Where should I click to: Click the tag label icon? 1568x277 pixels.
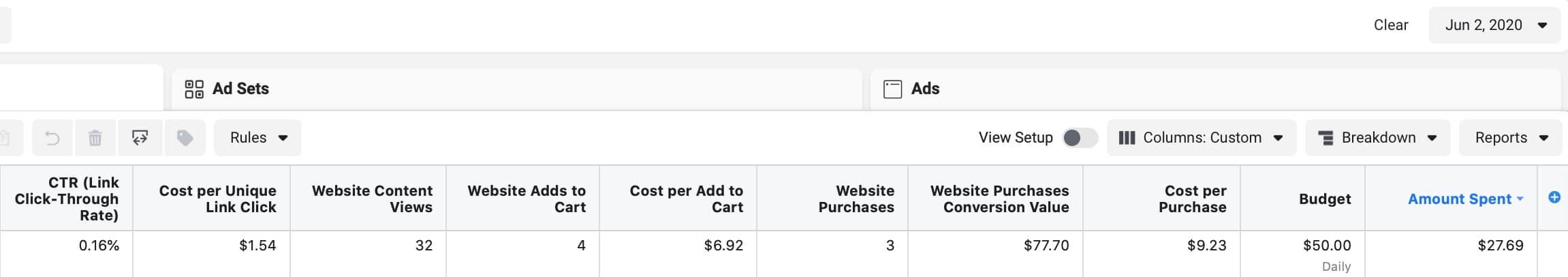(185, 138)
